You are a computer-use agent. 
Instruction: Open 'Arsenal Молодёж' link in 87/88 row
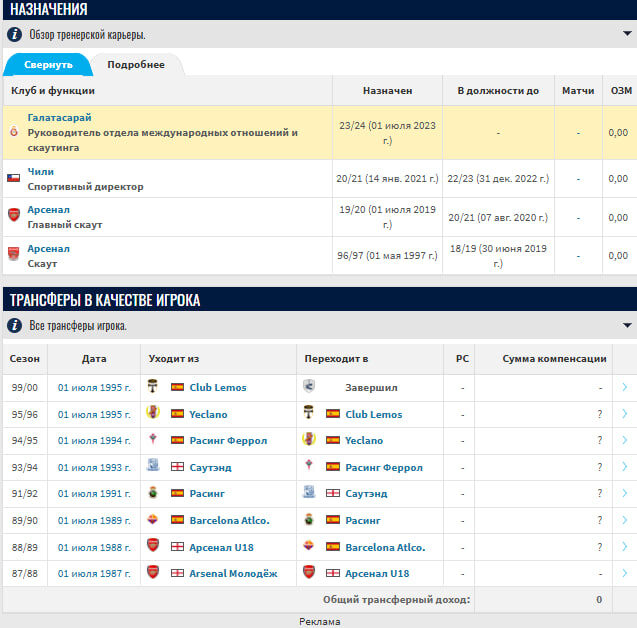(x=233, y=573)
